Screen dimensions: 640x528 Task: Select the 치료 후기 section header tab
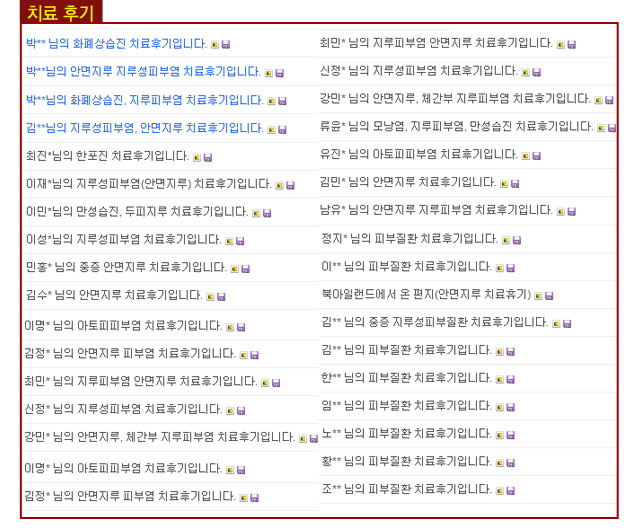click(x=62, y=13)
